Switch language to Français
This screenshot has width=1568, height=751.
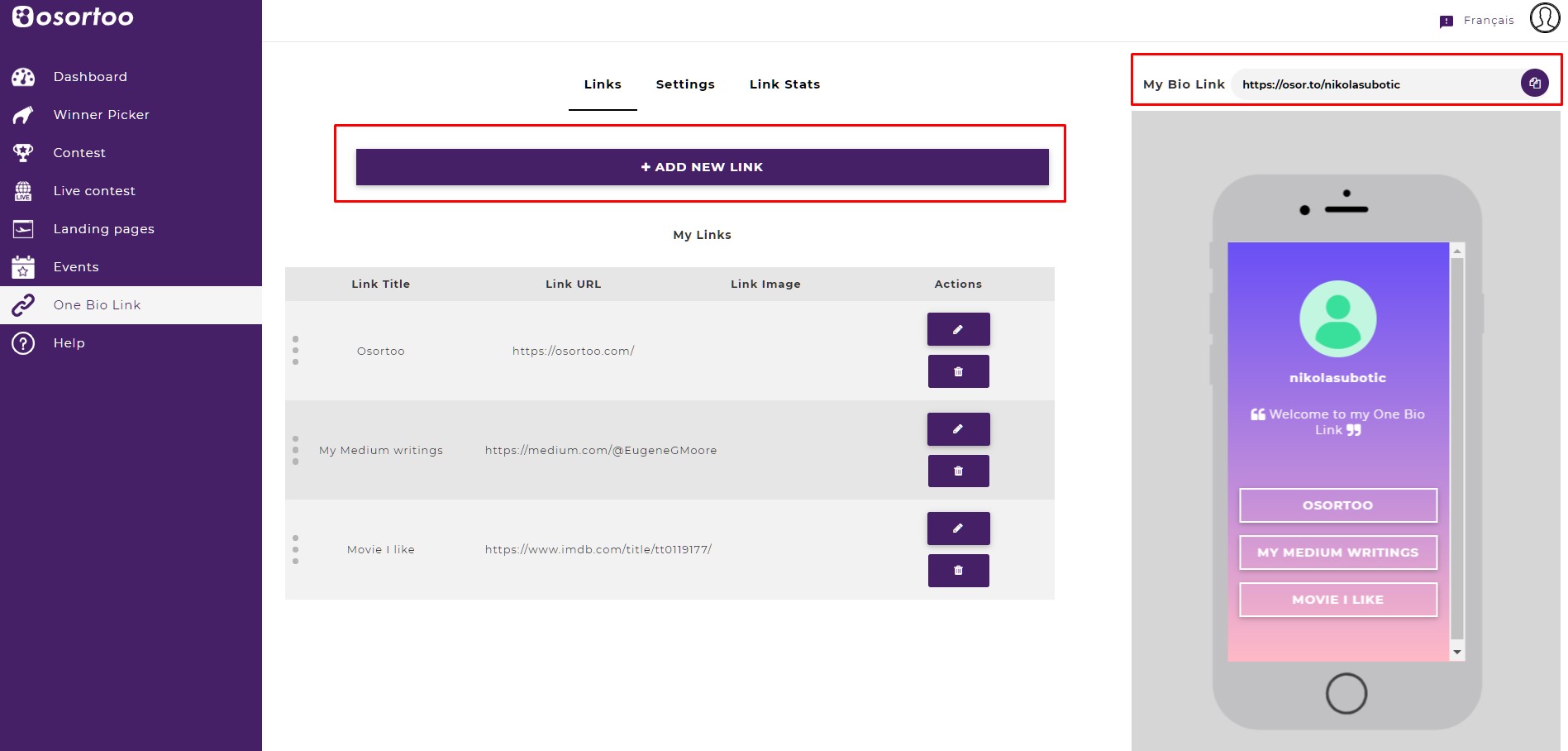click(x=1489, y=21)
